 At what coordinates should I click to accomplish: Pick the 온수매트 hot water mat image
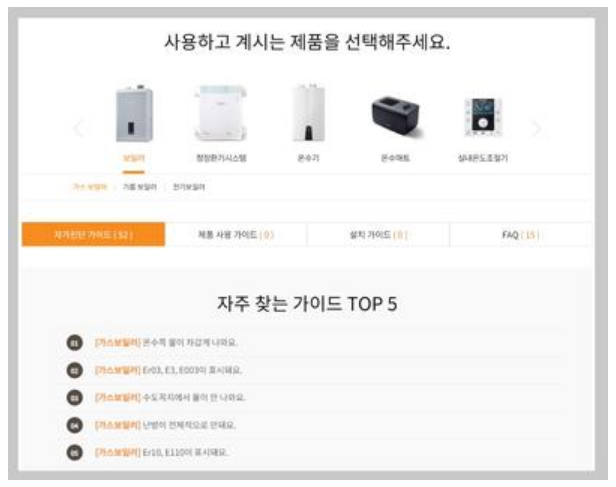(396, 116)
